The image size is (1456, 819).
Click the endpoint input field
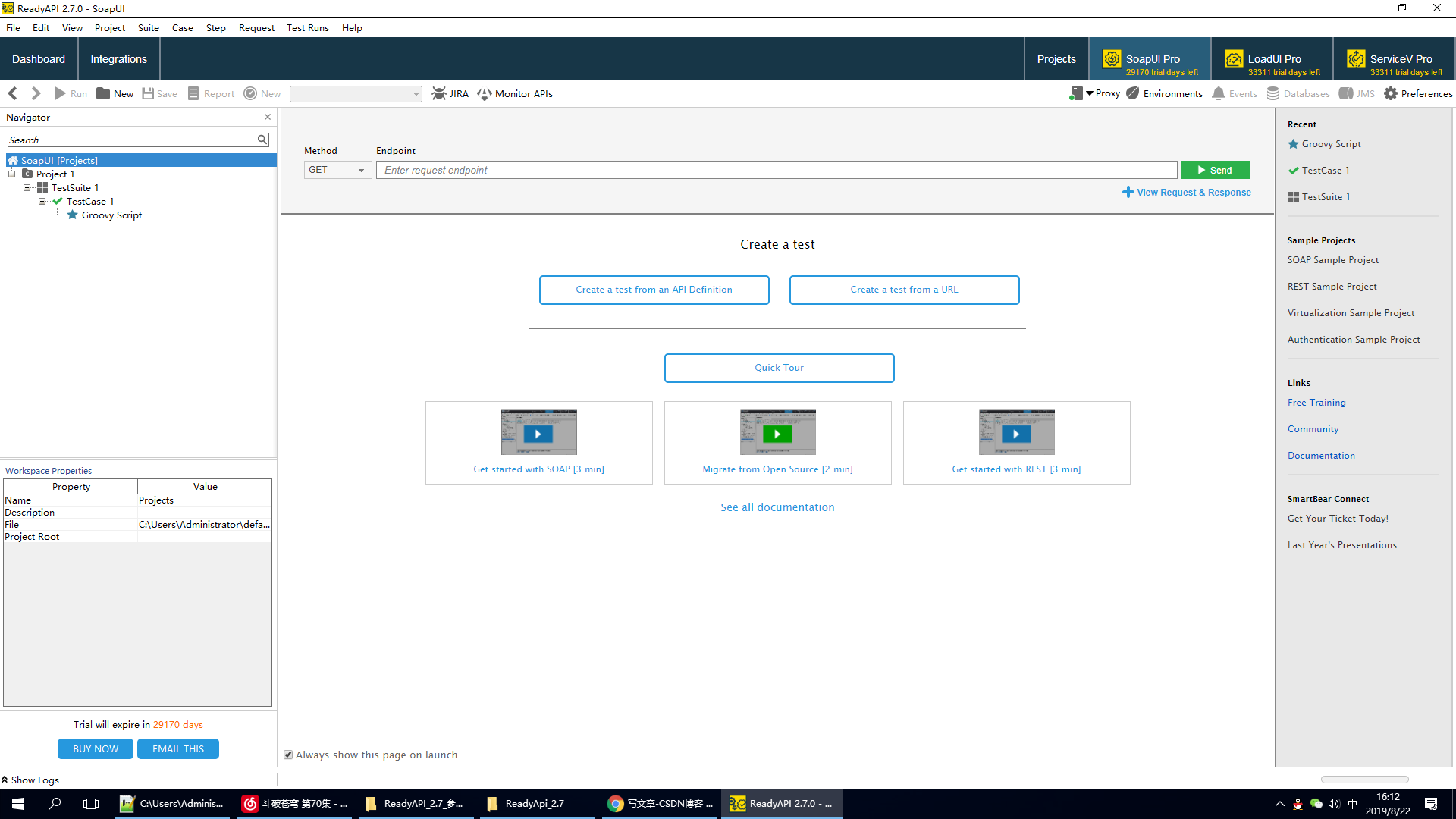pyautogui.click(x=777, y=170)
